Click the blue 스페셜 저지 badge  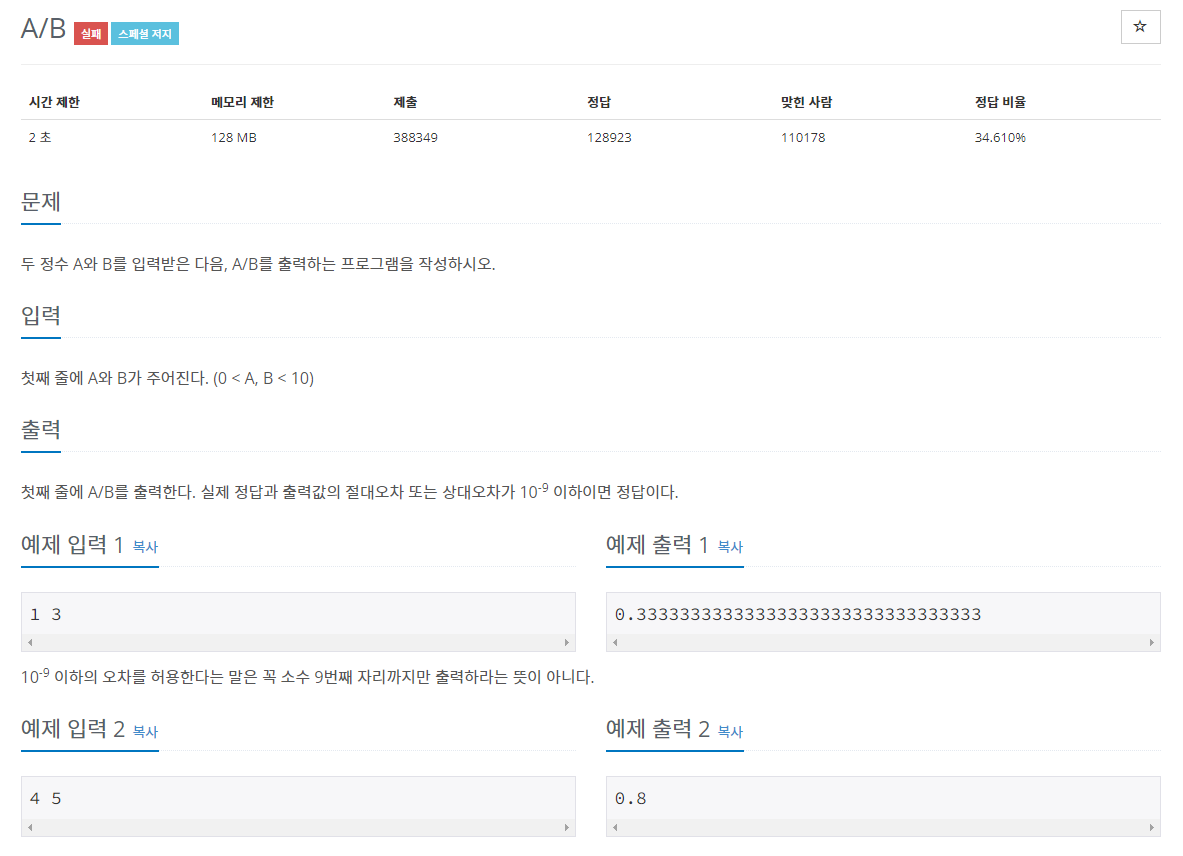coord(145,34)
